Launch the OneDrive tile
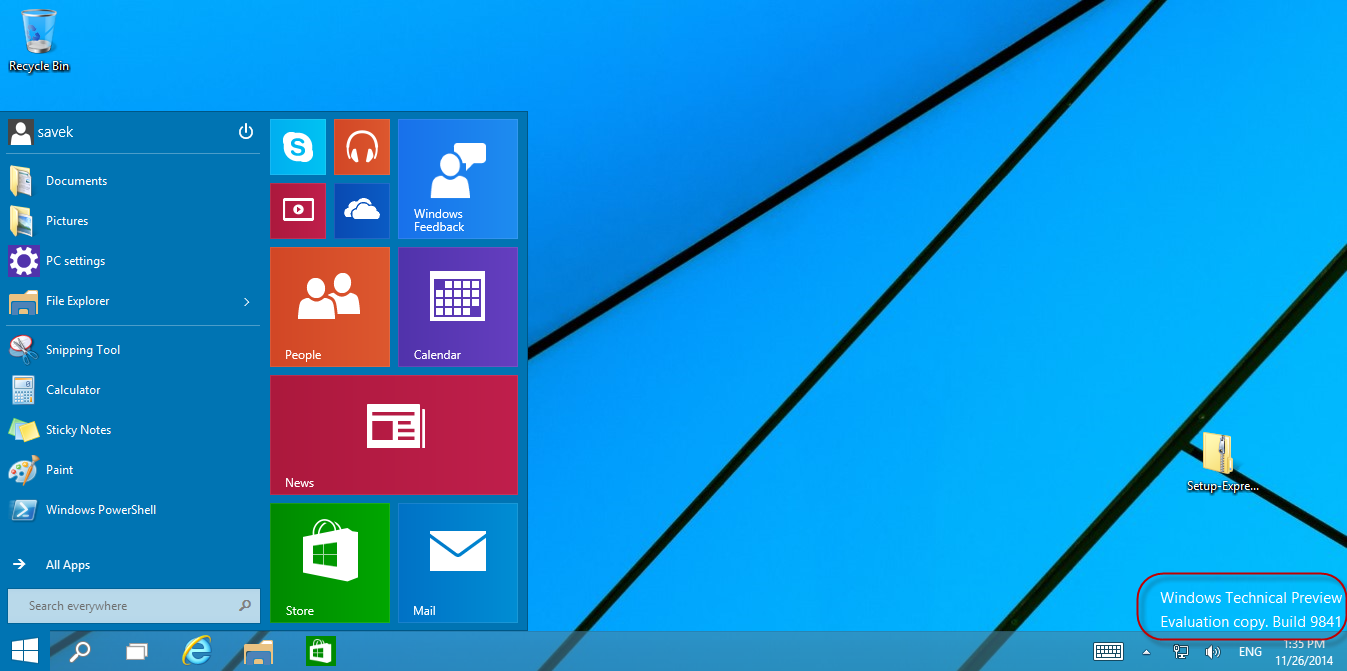1347x671 pixels. (361, 210)
